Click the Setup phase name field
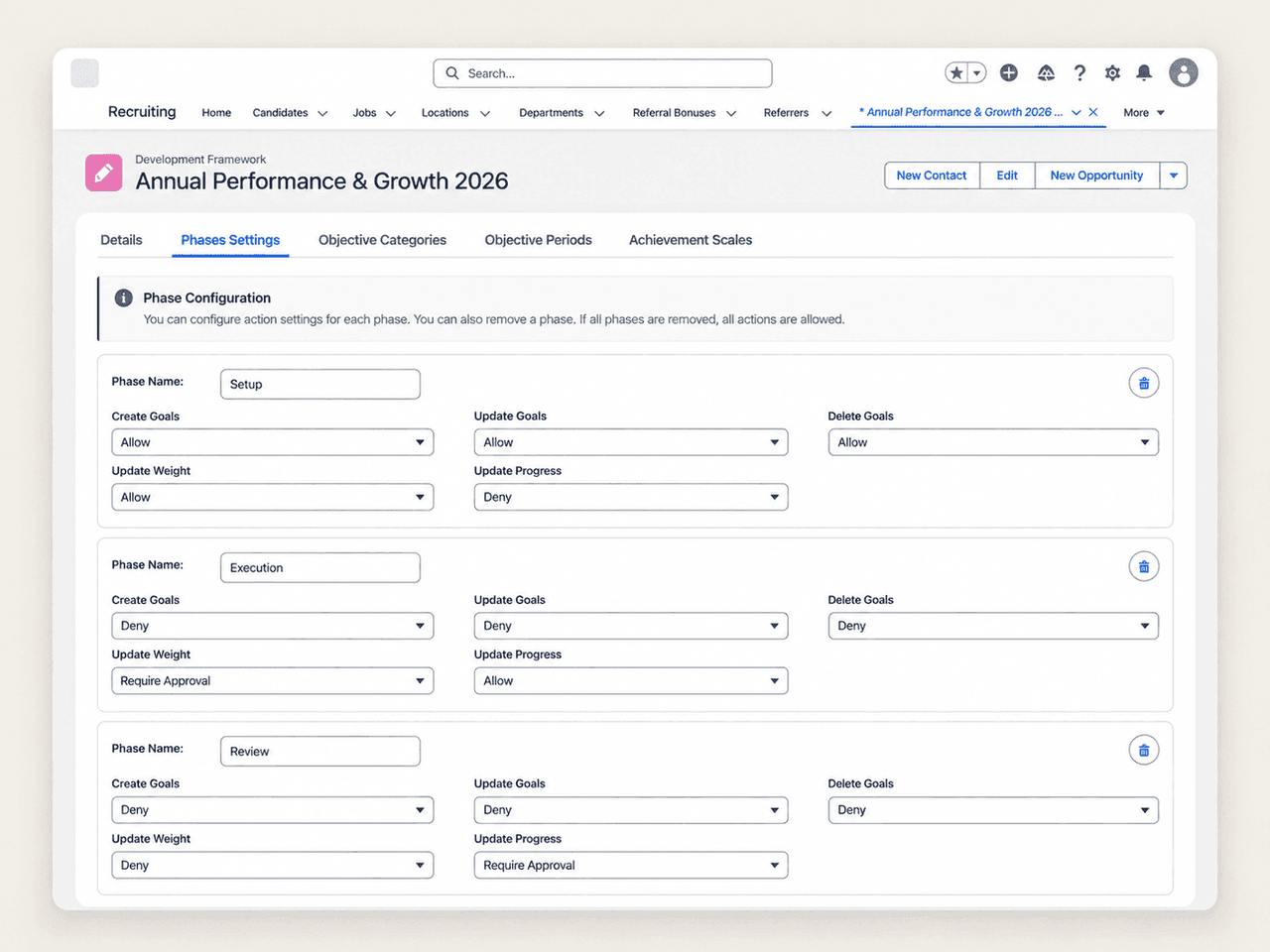This screenshot has height=952, width=1270. pyautogui.click(x=320, y=384)
